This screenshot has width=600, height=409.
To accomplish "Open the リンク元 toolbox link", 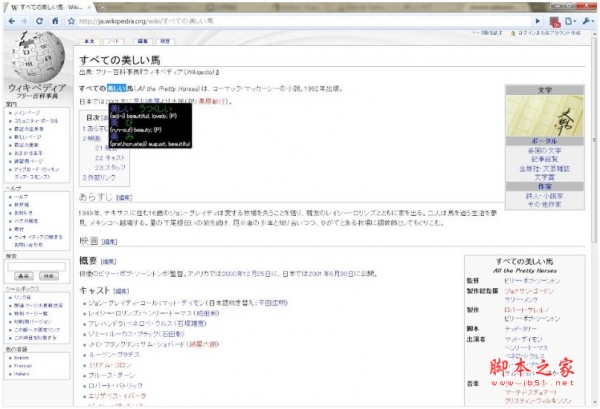I will [x=23, y=297].
